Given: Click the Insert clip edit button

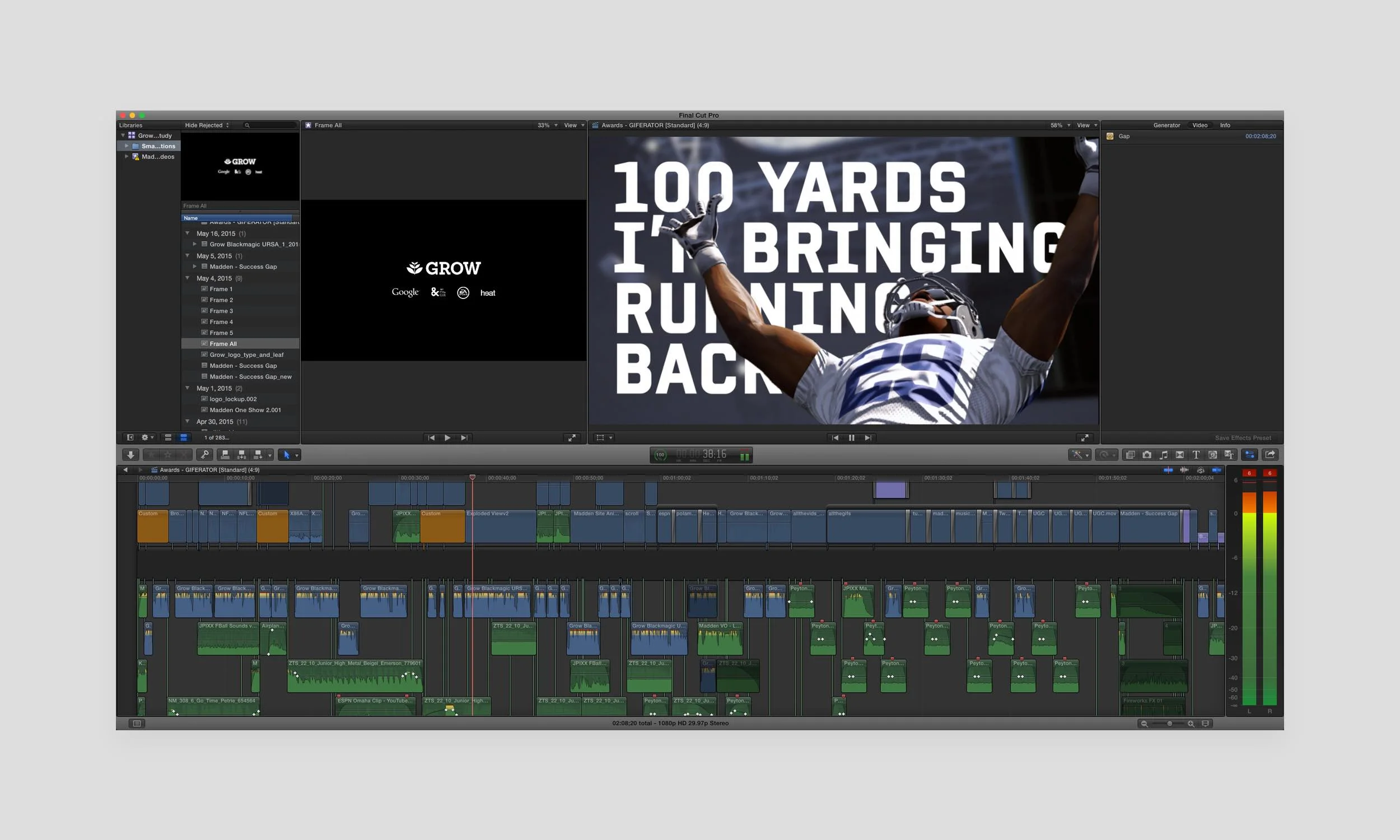Looking at the screenshot, I should tap(241, 455).
